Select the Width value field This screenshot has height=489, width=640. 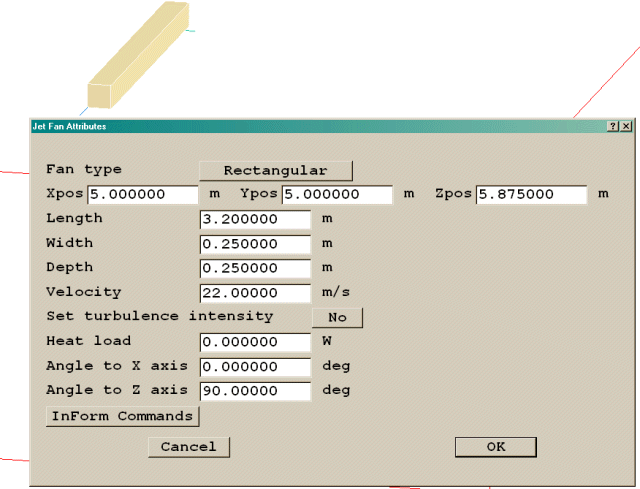pos(256,244)
